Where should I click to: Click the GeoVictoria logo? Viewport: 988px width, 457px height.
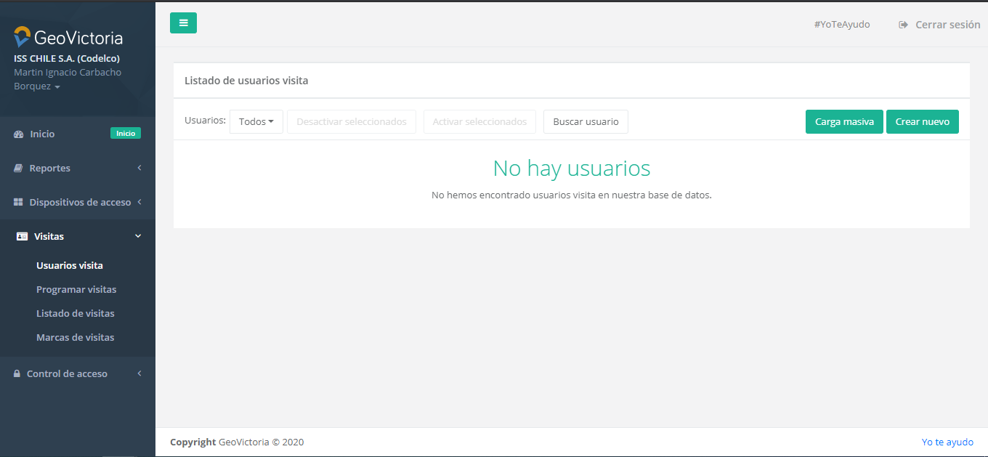68,38
